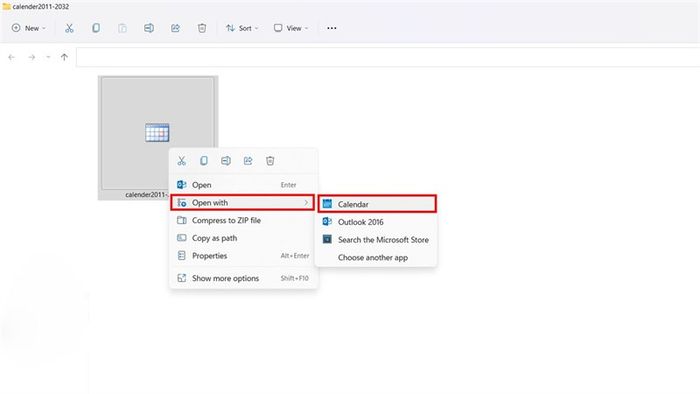
Task: Open the See more ellipsis menu
Action: pyautogui.click(x=332, y=28)
